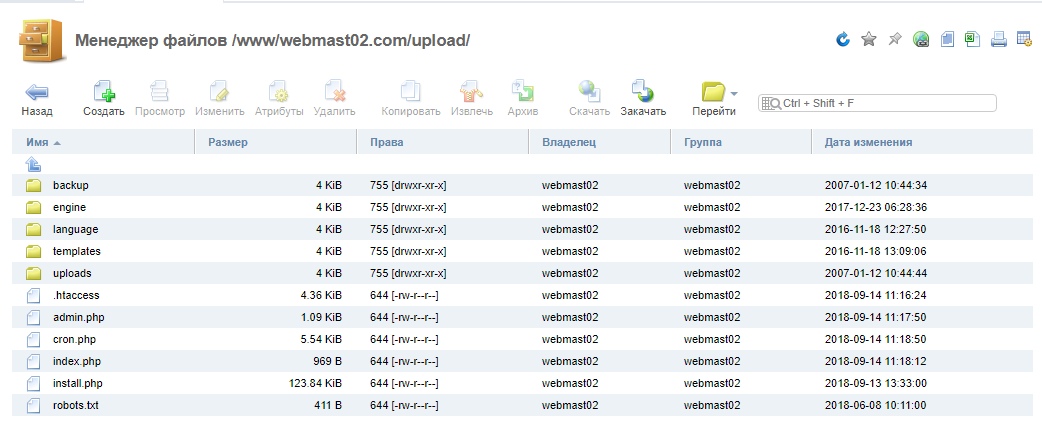Image resolution: width=1042 pixels, height=435 pixels.
Task: Sort by the Размер column header
Action: tap(228, 142)
